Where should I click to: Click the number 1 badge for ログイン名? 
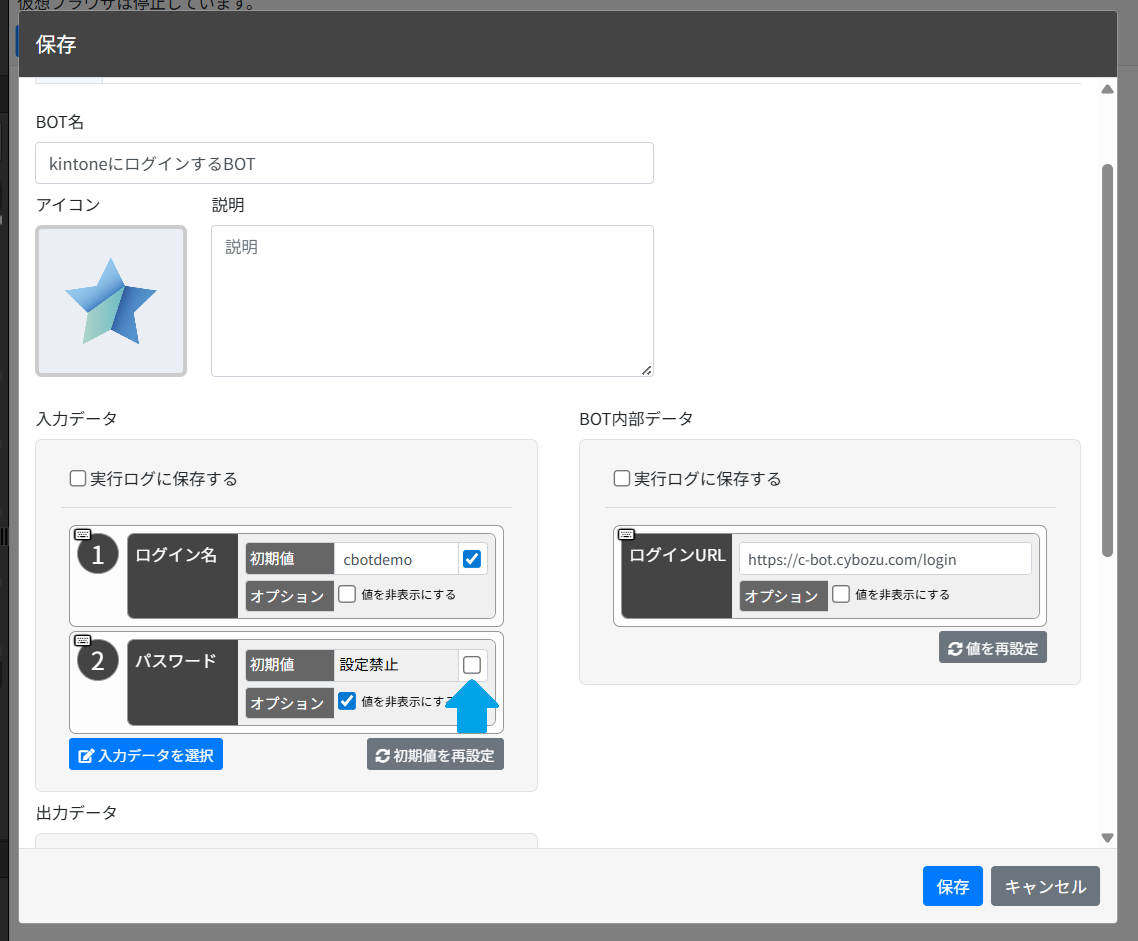[x=98, y=554]
